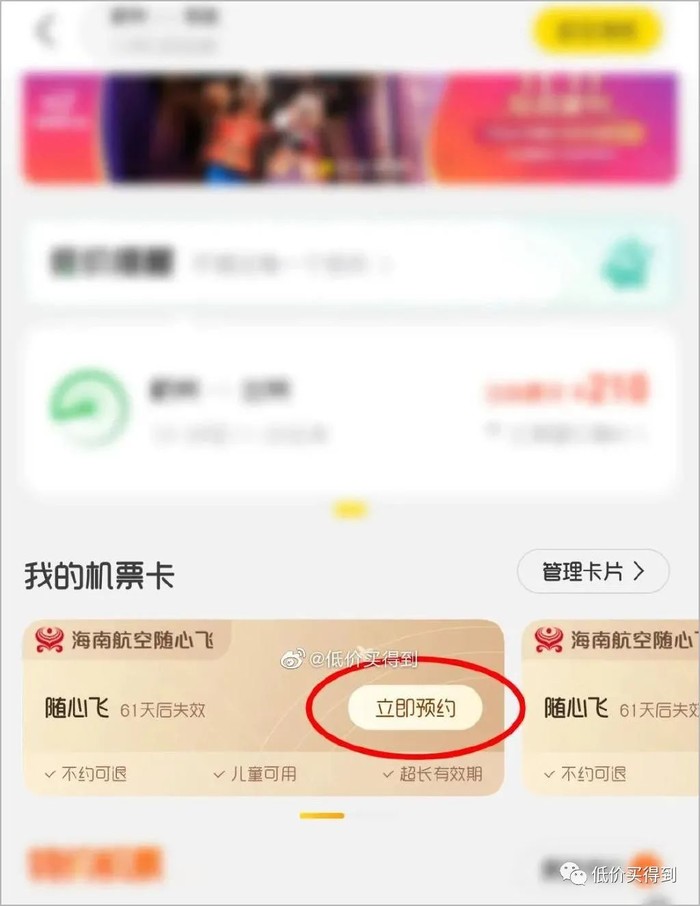The image size is (700, 906).
Task: Tap the Weibo watermark icon
Action: [292, 658]
